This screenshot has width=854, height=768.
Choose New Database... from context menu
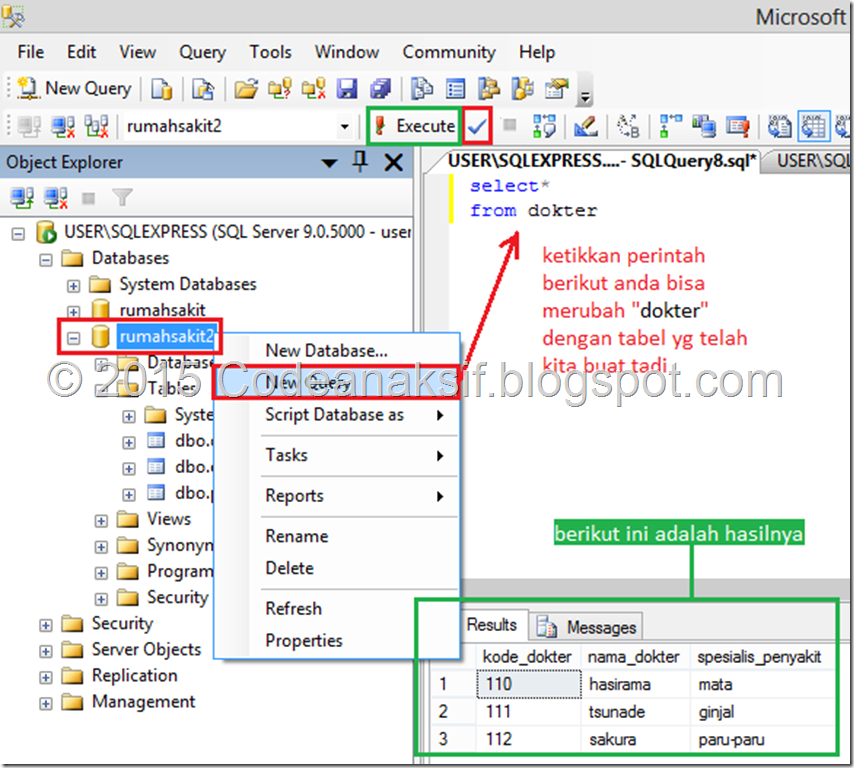[338, 351]
